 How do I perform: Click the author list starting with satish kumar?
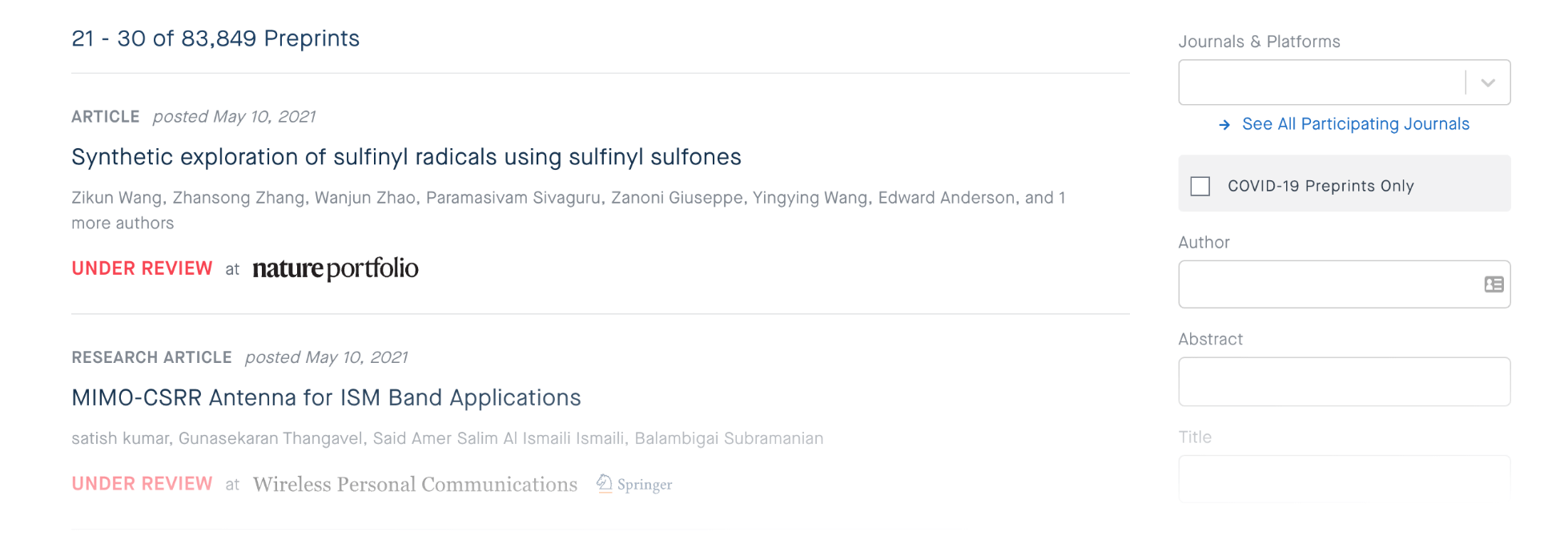pos(447,438)
